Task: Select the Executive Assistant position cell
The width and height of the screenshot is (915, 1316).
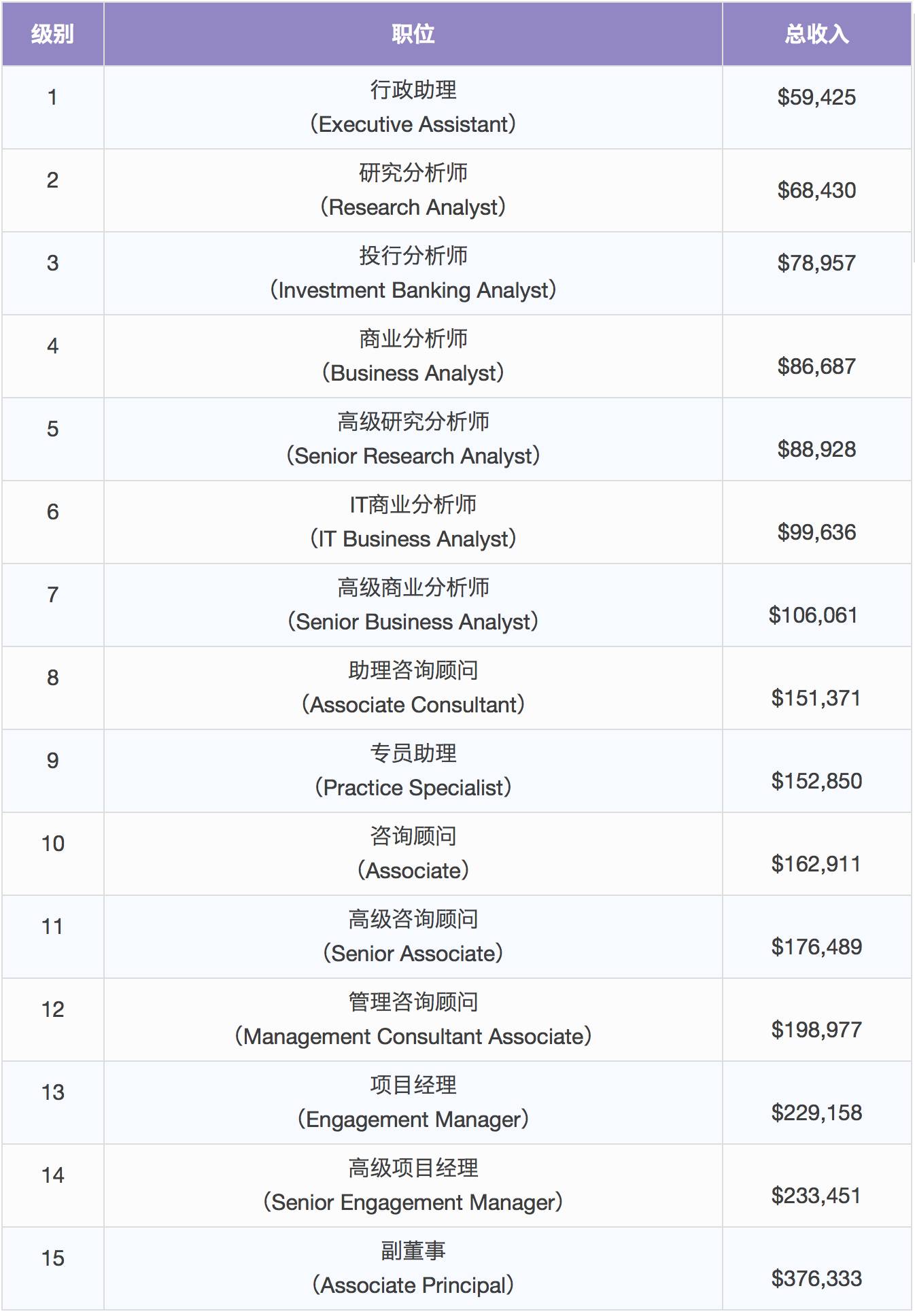Action: click(413, 107)
